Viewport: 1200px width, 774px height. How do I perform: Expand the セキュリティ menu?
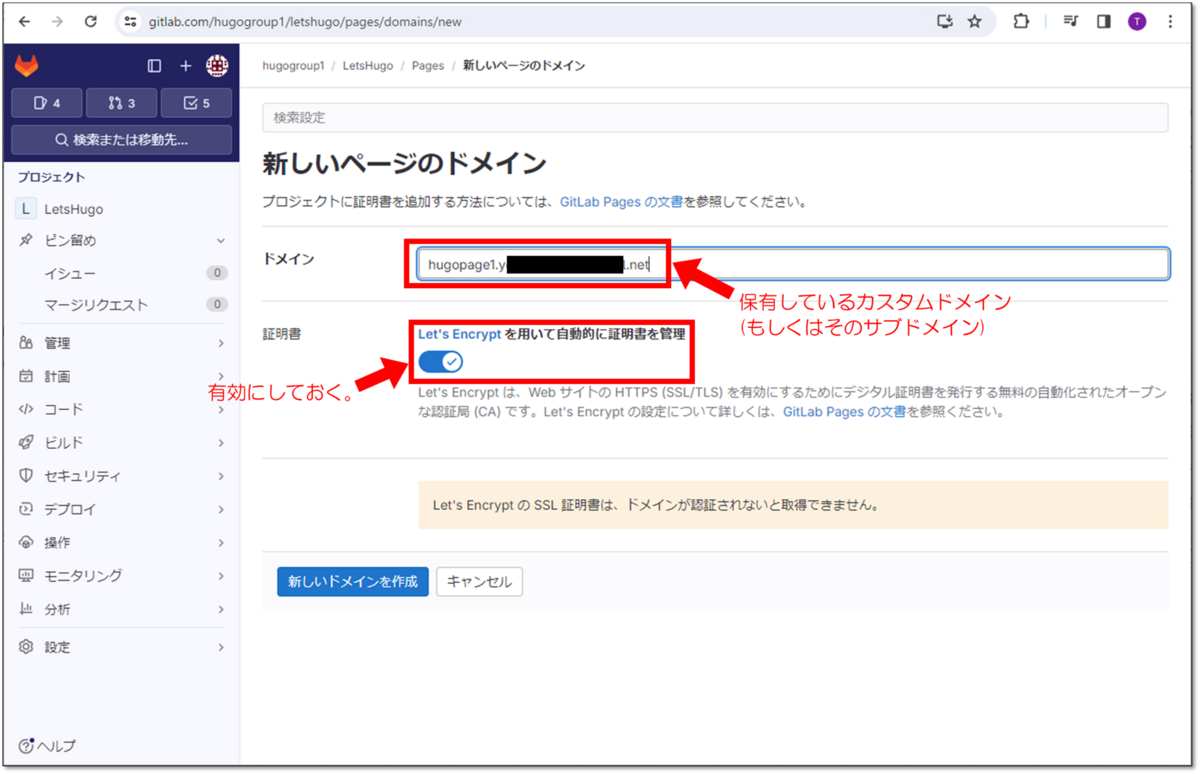point(121,476)
